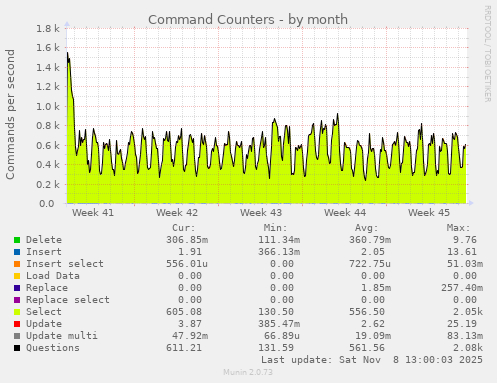The image size is (497, 383).
Task: Click the Replace legend label
Action: click(47, 288)
